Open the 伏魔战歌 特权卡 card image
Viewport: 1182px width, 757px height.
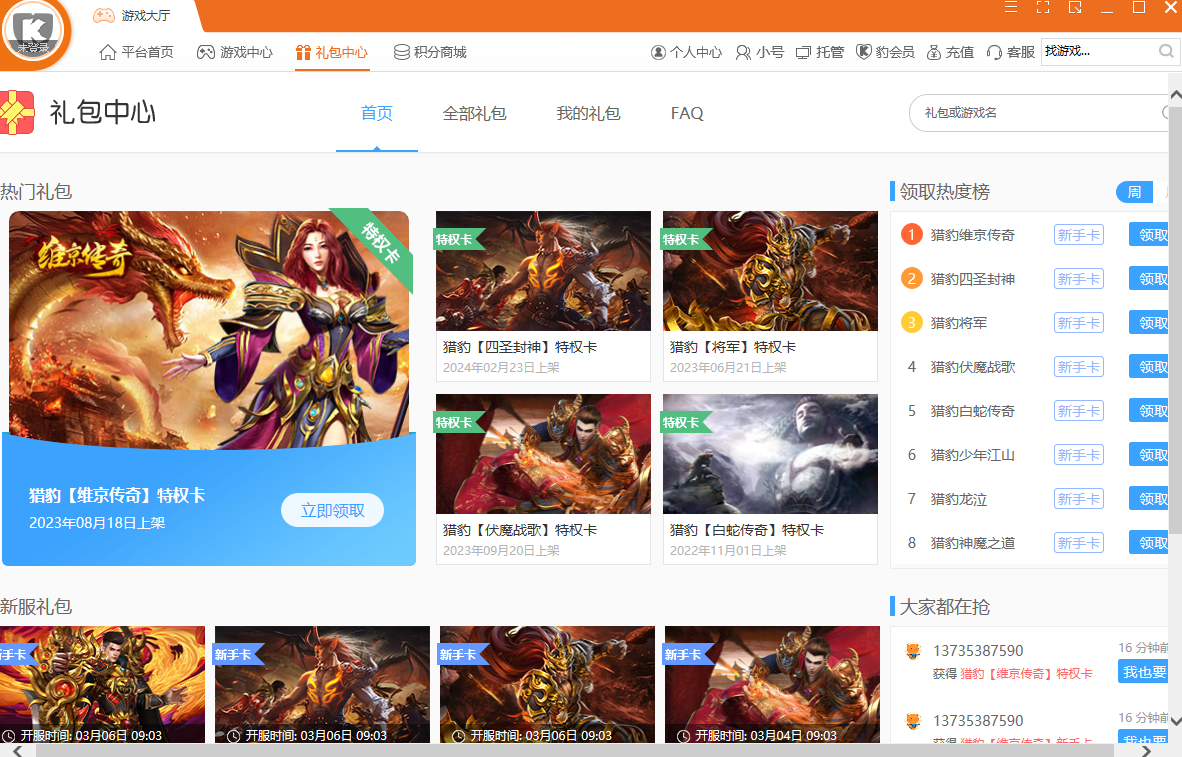[x=543, y=454]
